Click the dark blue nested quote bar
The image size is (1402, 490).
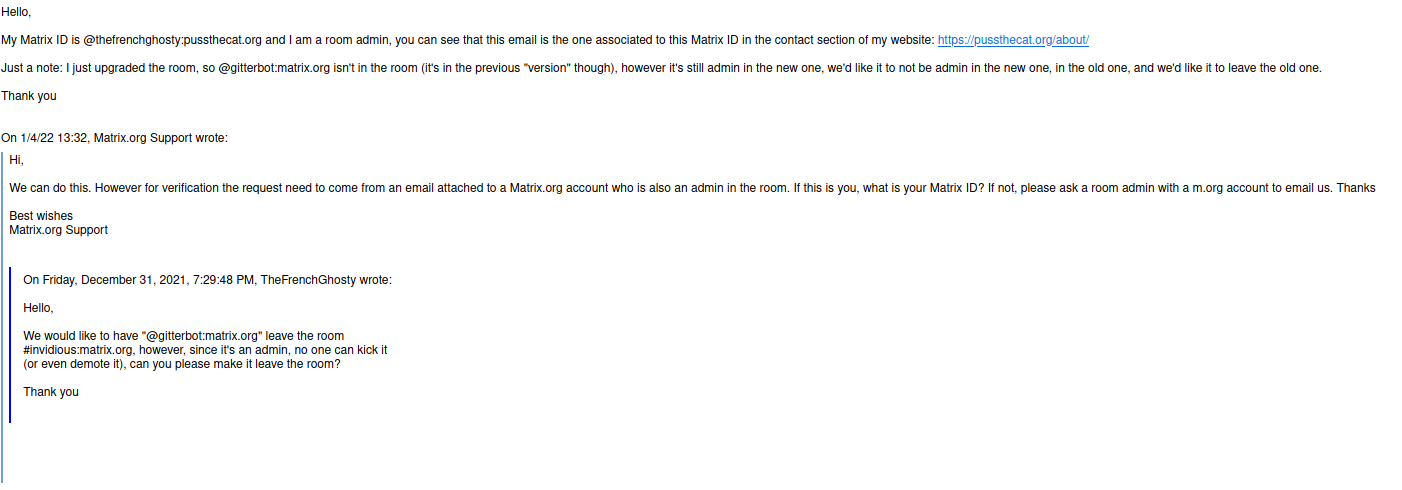click(10, 345)
